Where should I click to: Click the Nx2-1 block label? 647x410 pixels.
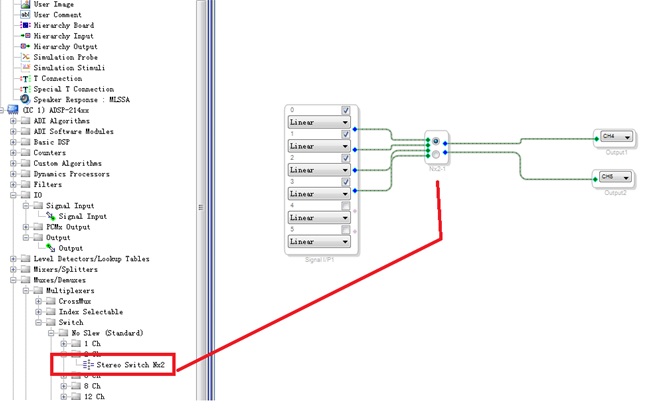point(437,169)
